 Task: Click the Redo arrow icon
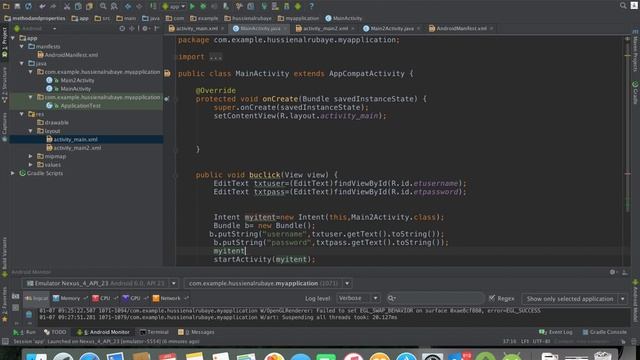pos(53,6)
